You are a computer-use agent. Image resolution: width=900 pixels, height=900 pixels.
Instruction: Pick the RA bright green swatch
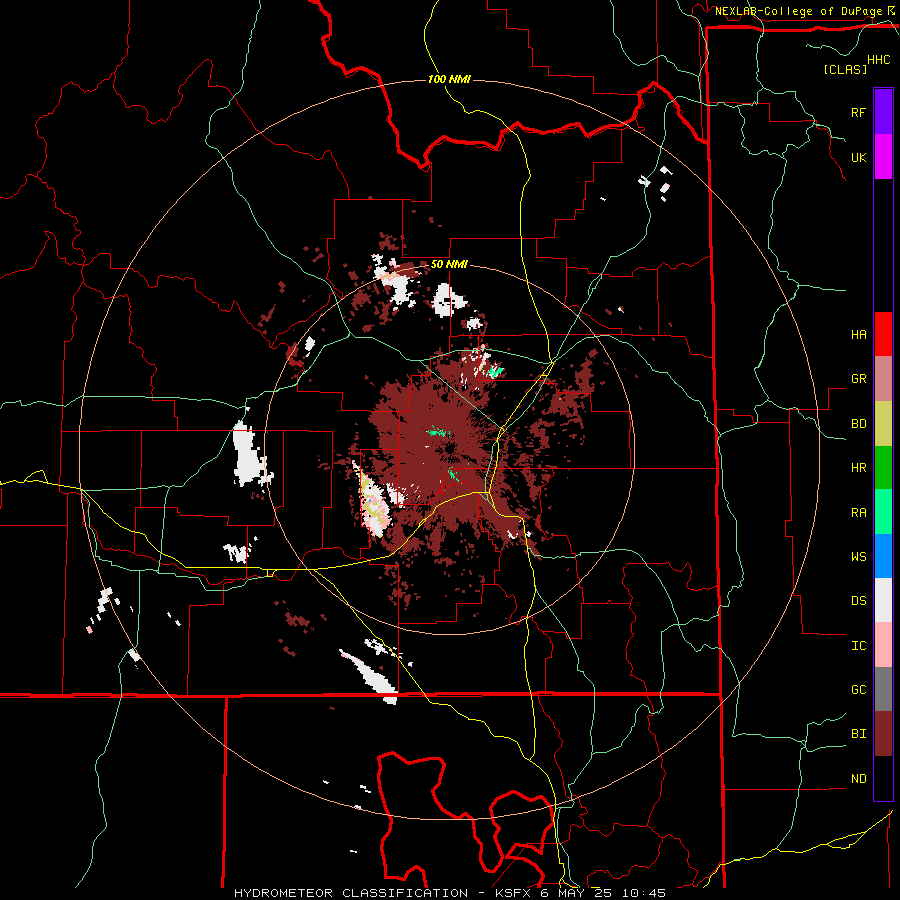(883, 512)
